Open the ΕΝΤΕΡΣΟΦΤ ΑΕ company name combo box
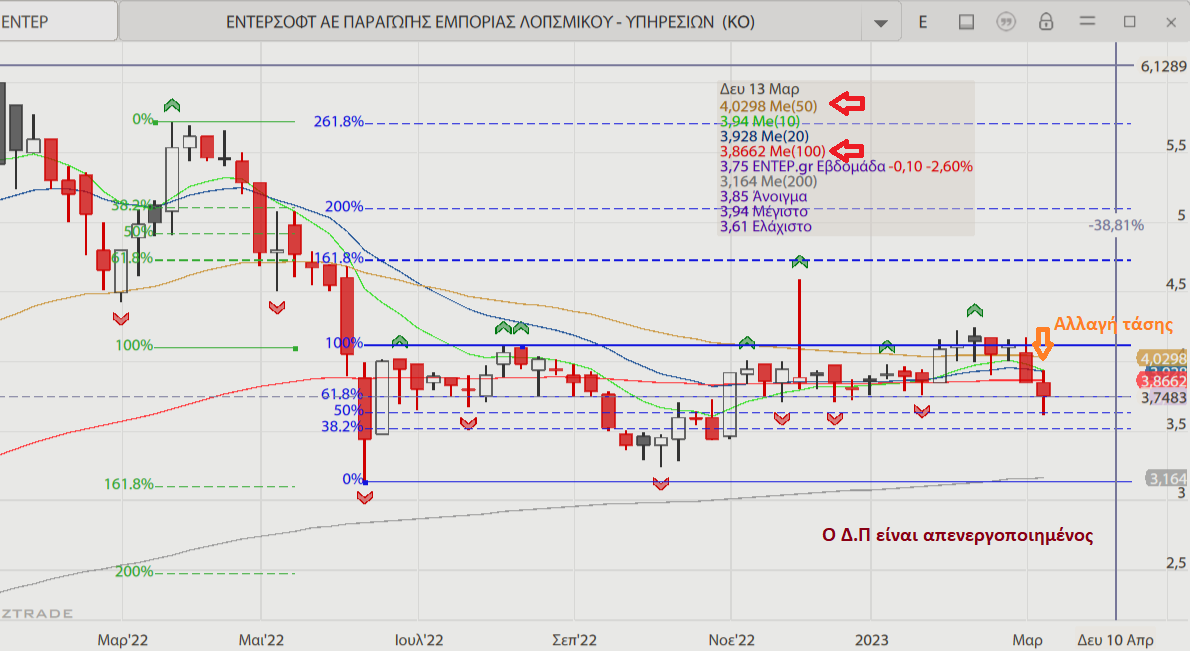Image resolution: width=1190 pixels, height=651 pixels. [490, 21]
